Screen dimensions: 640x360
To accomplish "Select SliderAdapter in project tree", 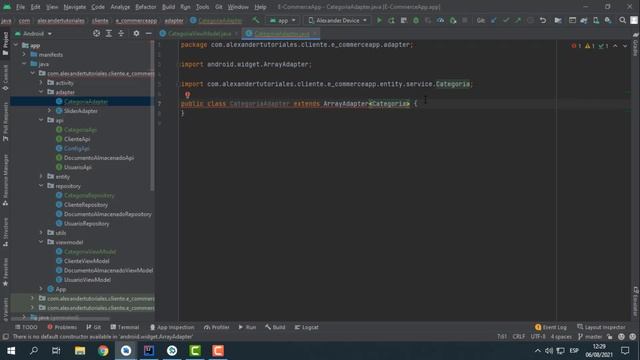I will [80, 111].
